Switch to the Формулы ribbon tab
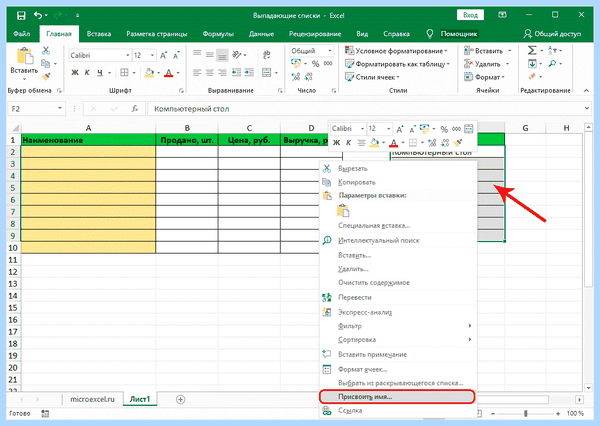 coord(218,34)
